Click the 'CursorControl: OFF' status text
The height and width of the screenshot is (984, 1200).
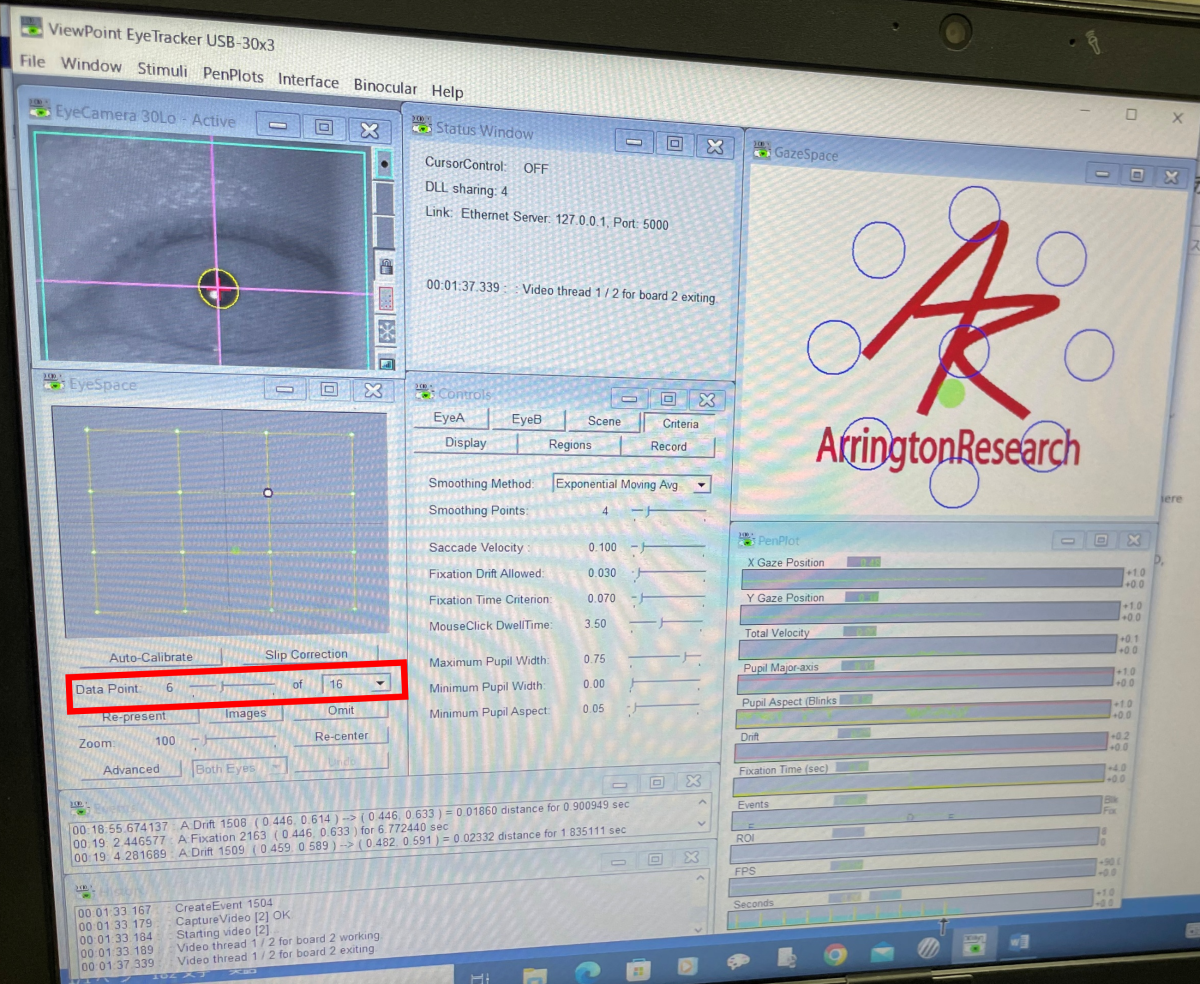(x=487, y=166)
